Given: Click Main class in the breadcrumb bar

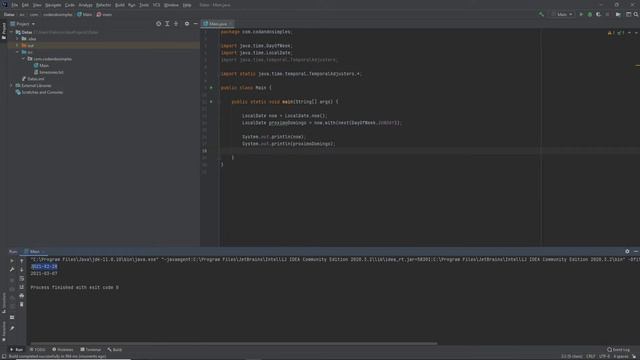Looking at the screenshot, I should [84, 14].
